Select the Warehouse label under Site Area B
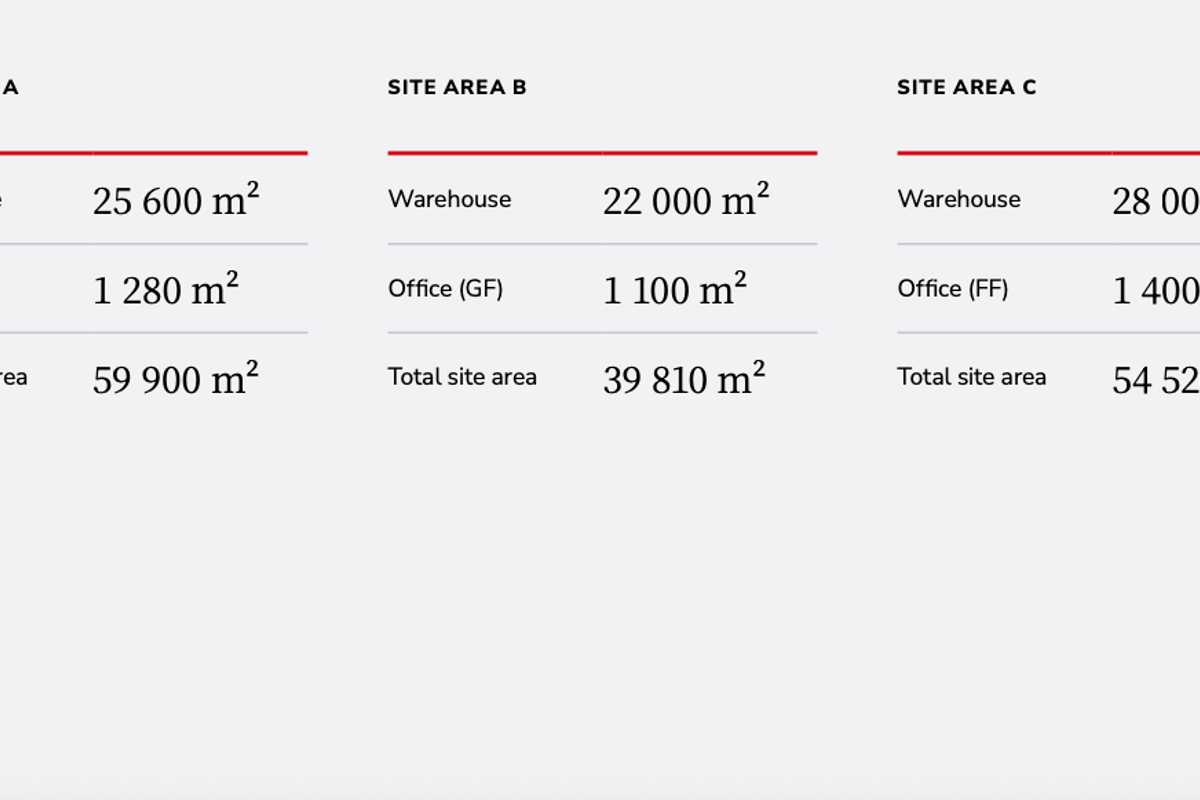 [449, 199]
